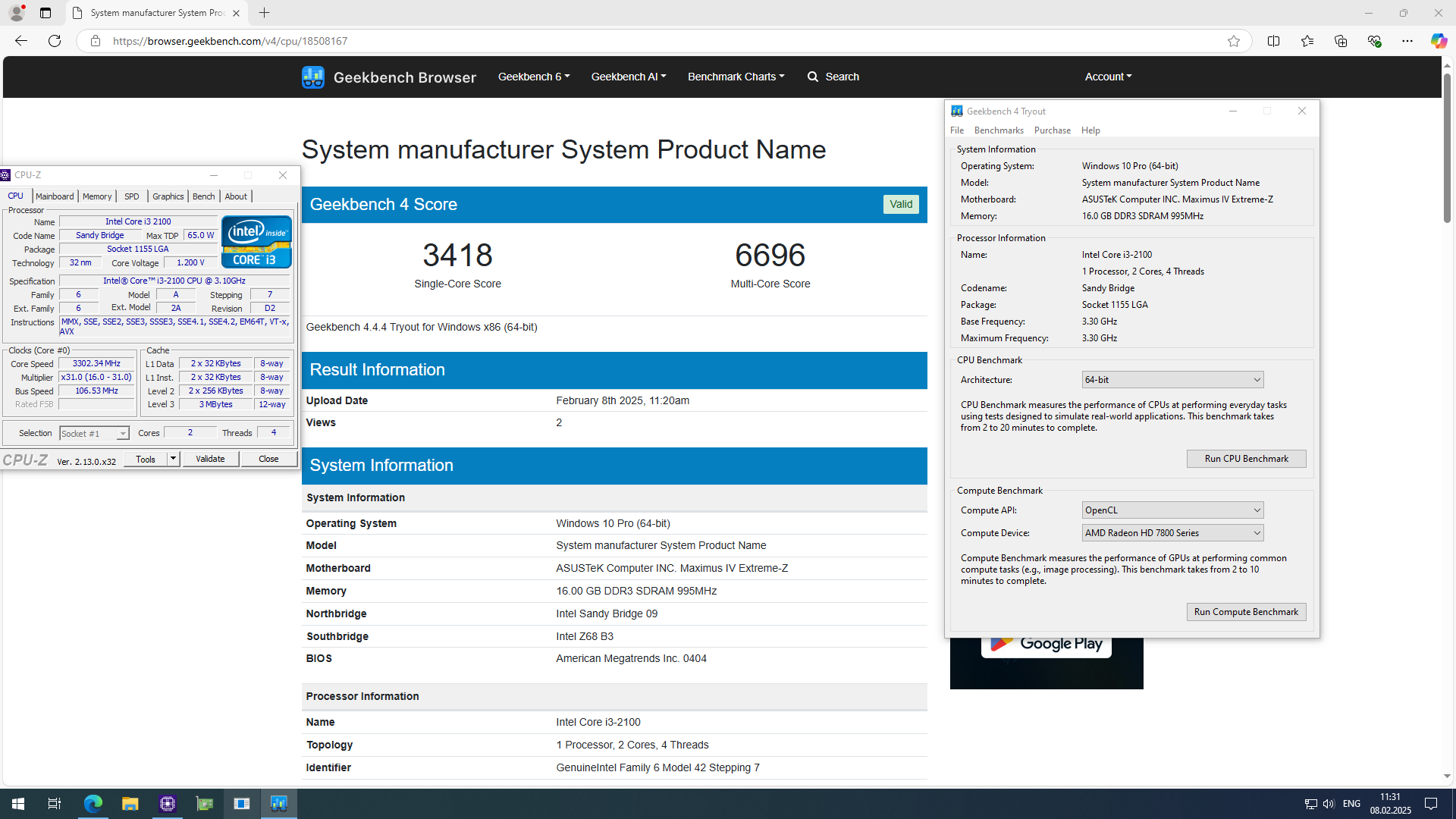This screenshot has width=1456, height=819.
Task: Add this page to favorites star icon
Action: (x=1234, y=41)
